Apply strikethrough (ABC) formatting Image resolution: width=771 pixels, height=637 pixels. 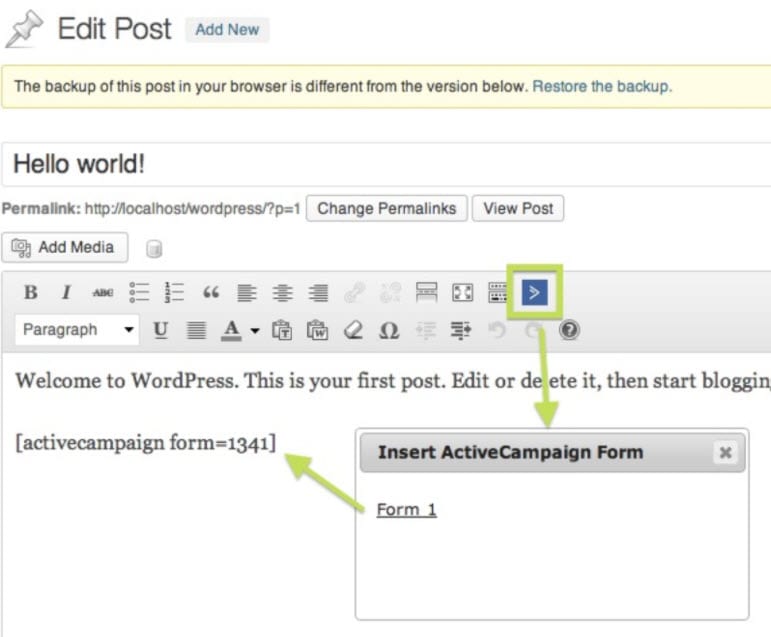tap(103, 293)
